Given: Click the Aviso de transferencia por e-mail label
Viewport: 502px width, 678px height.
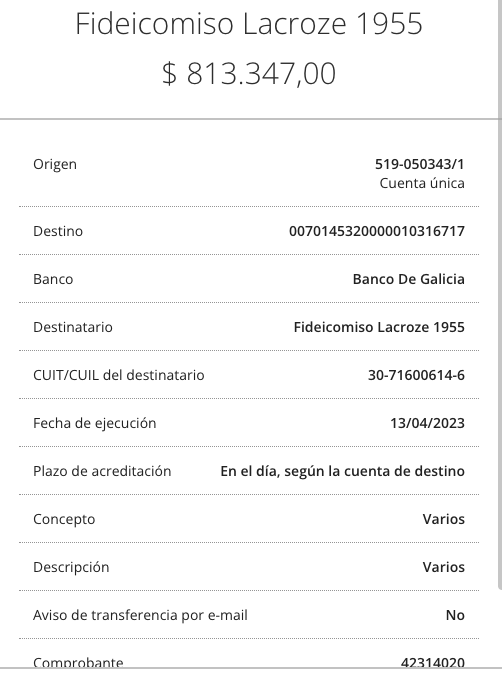Looking at the screenshot, I should tap(141, 615).
